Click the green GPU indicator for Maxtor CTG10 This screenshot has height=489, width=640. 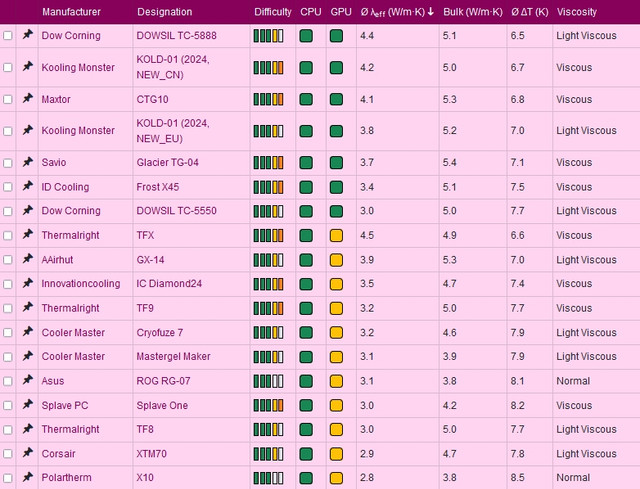tap(336, 100)
